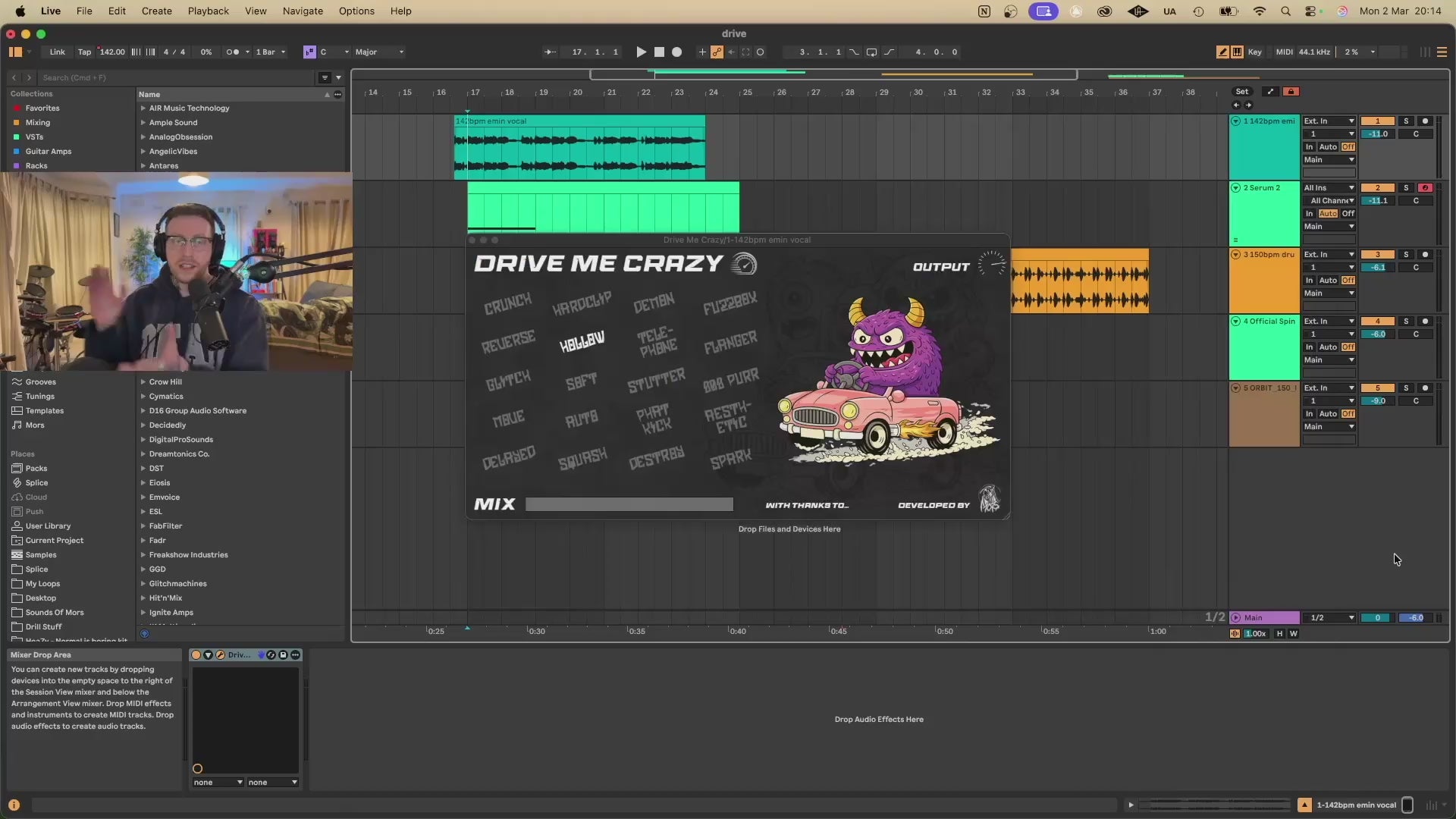This screenshot has height=819, width=1456.
Task: Go back in browser history
Action: tap(14, 77)
